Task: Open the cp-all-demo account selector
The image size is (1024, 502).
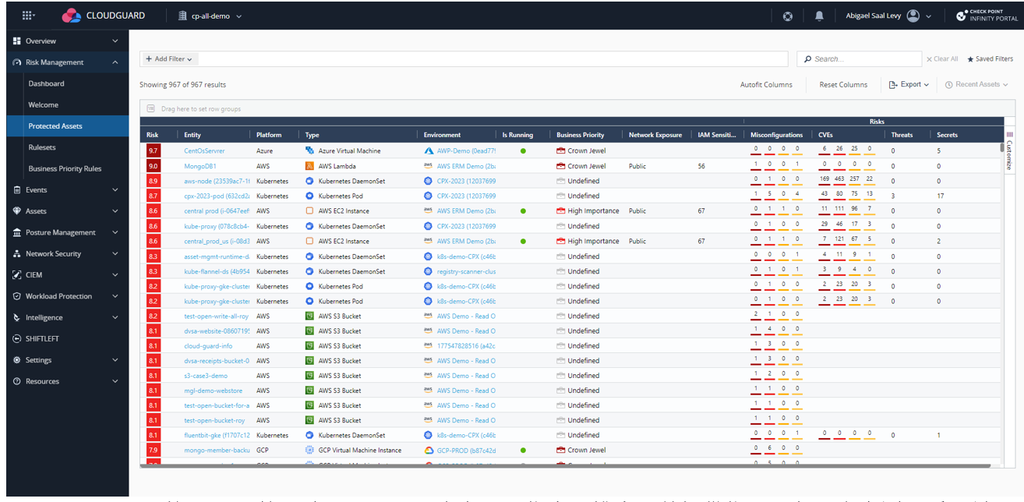Action: coord(209,16)
